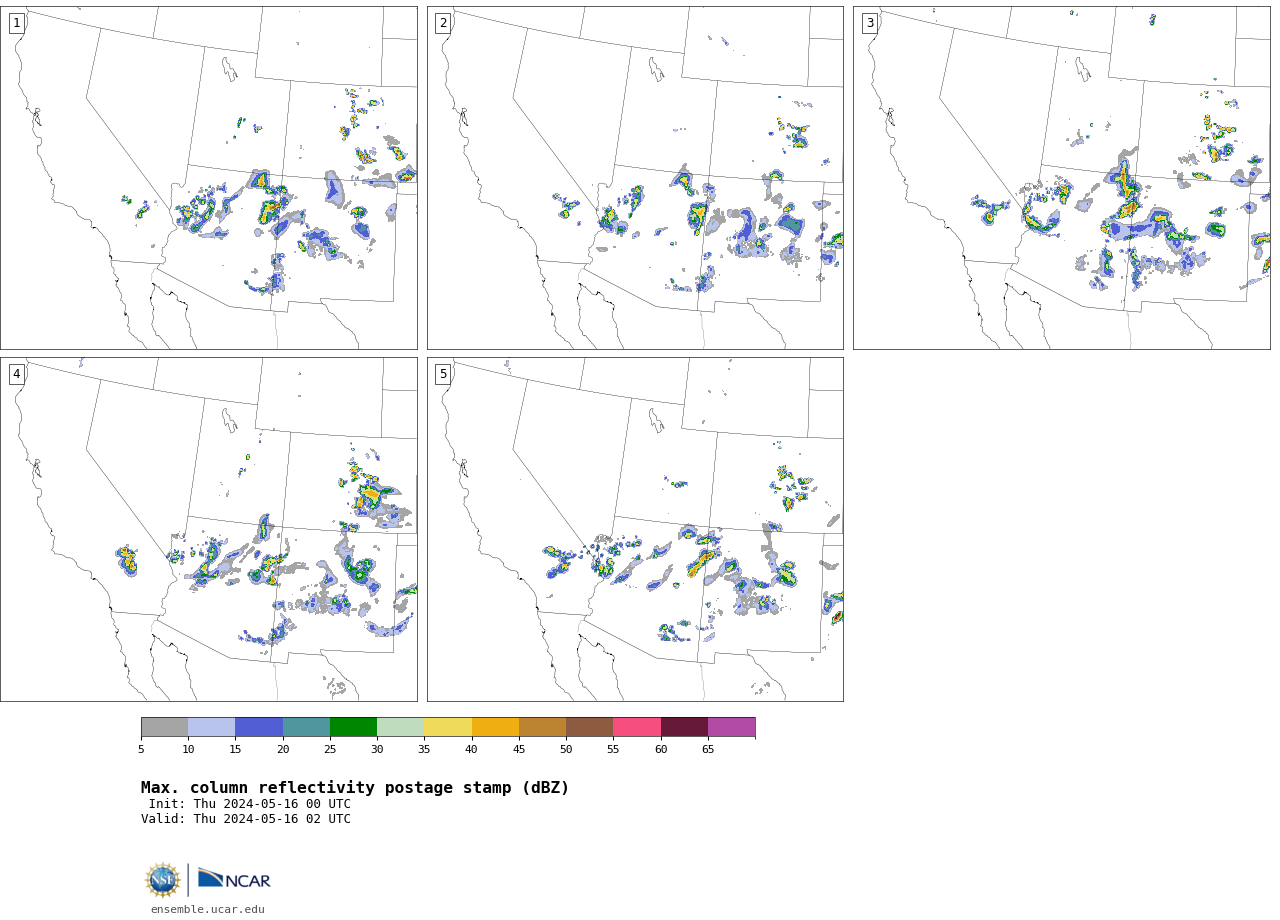Click the colorbar tick label '5'

click(141, 749)
